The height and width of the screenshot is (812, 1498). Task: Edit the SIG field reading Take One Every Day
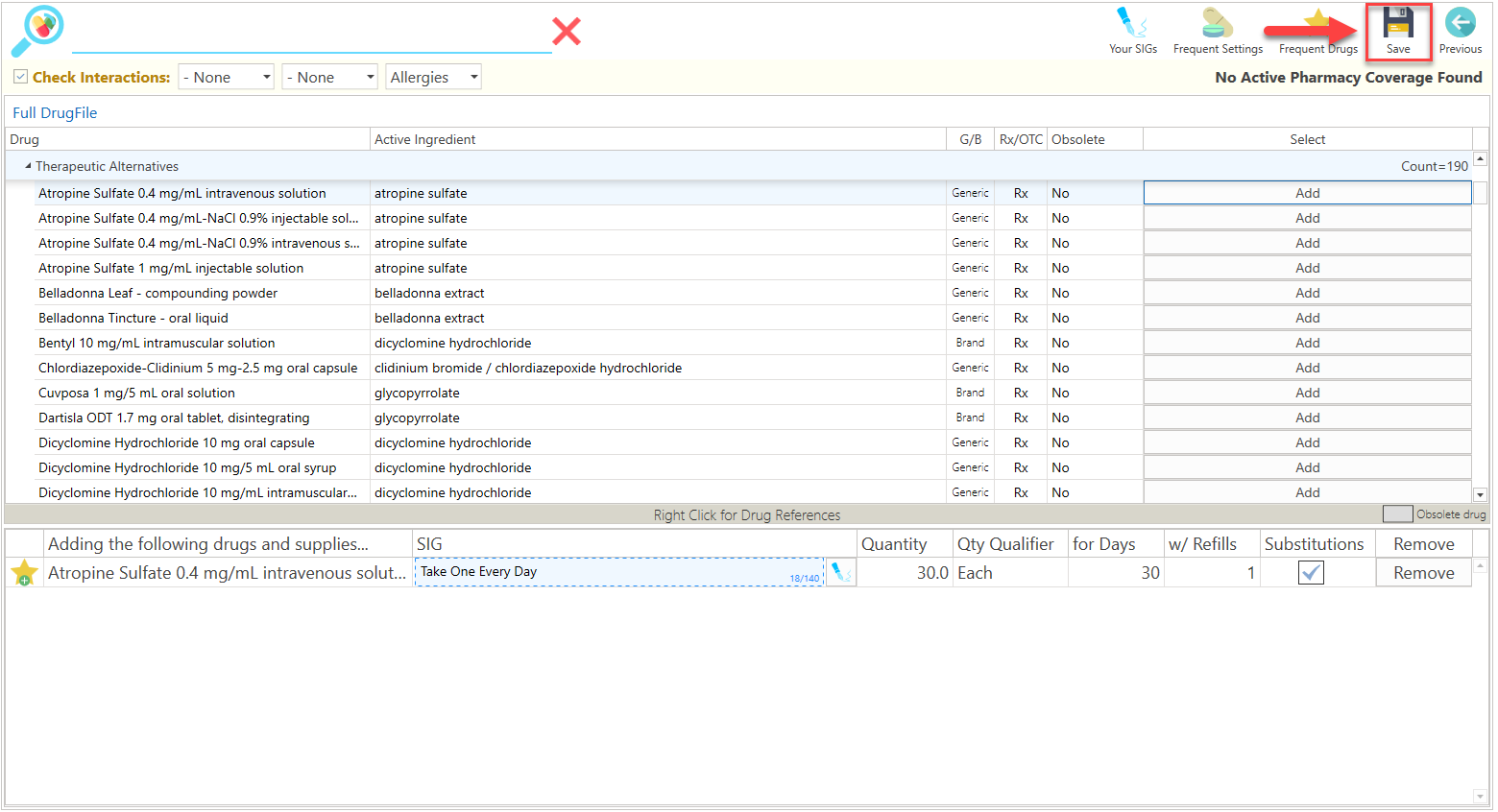point(619,572)
